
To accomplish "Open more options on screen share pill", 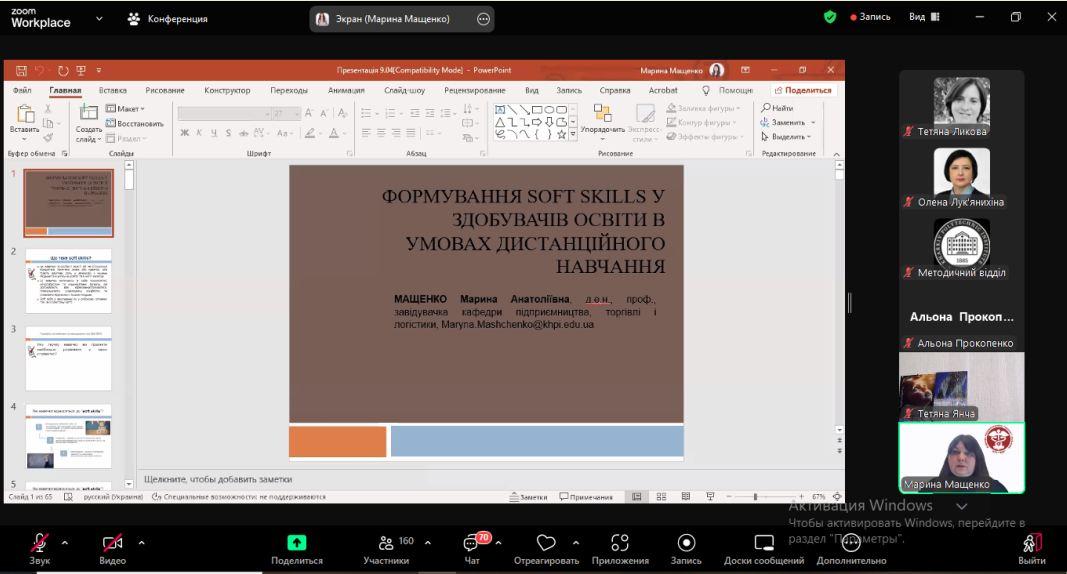I will pyautogui.click(x=484, y=18).
